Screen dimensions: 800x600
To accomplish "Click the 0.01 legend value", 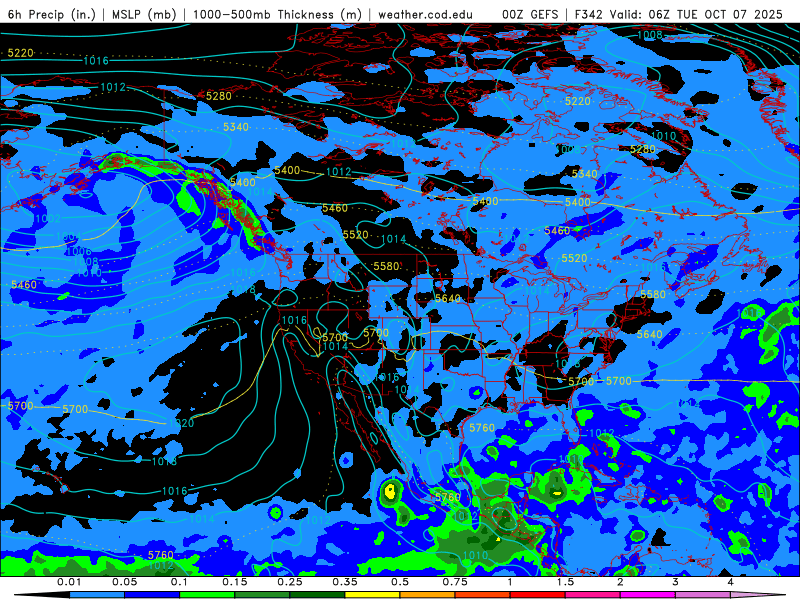I will pos(69,582).
